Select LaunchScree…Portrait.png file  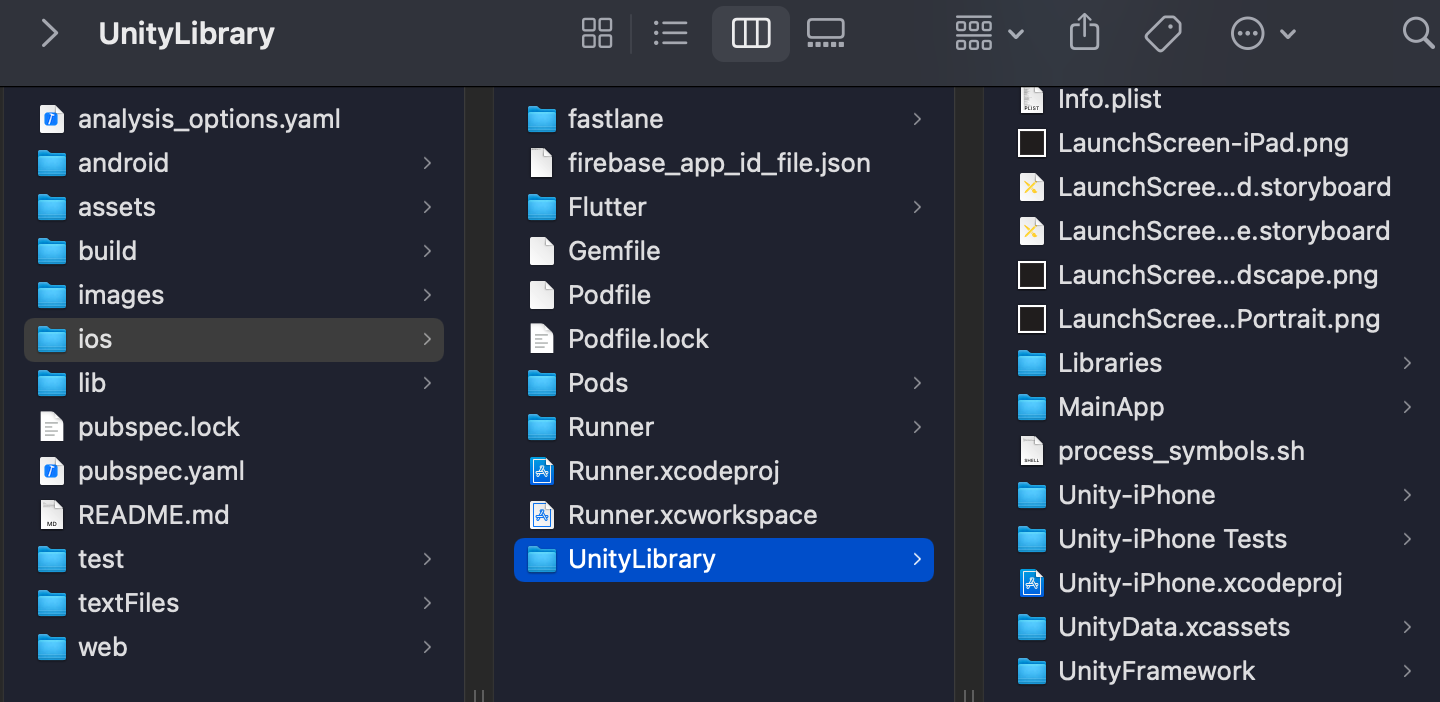(1214, 319)
